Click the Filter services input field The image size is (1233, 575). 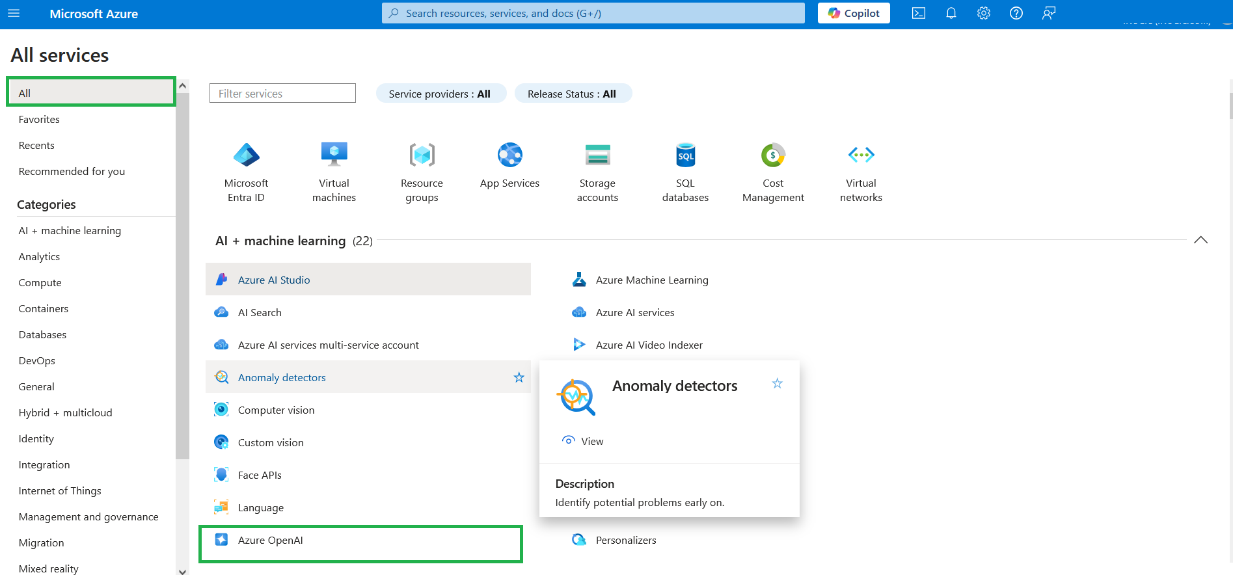click(282, 94)
